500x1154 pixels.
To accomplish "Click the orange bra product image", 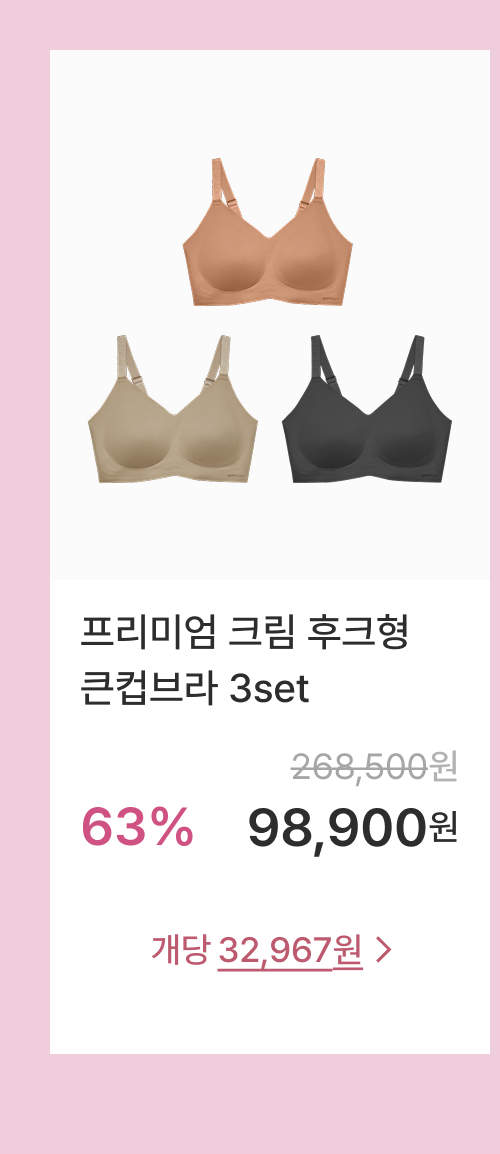I will click(268, 232).
